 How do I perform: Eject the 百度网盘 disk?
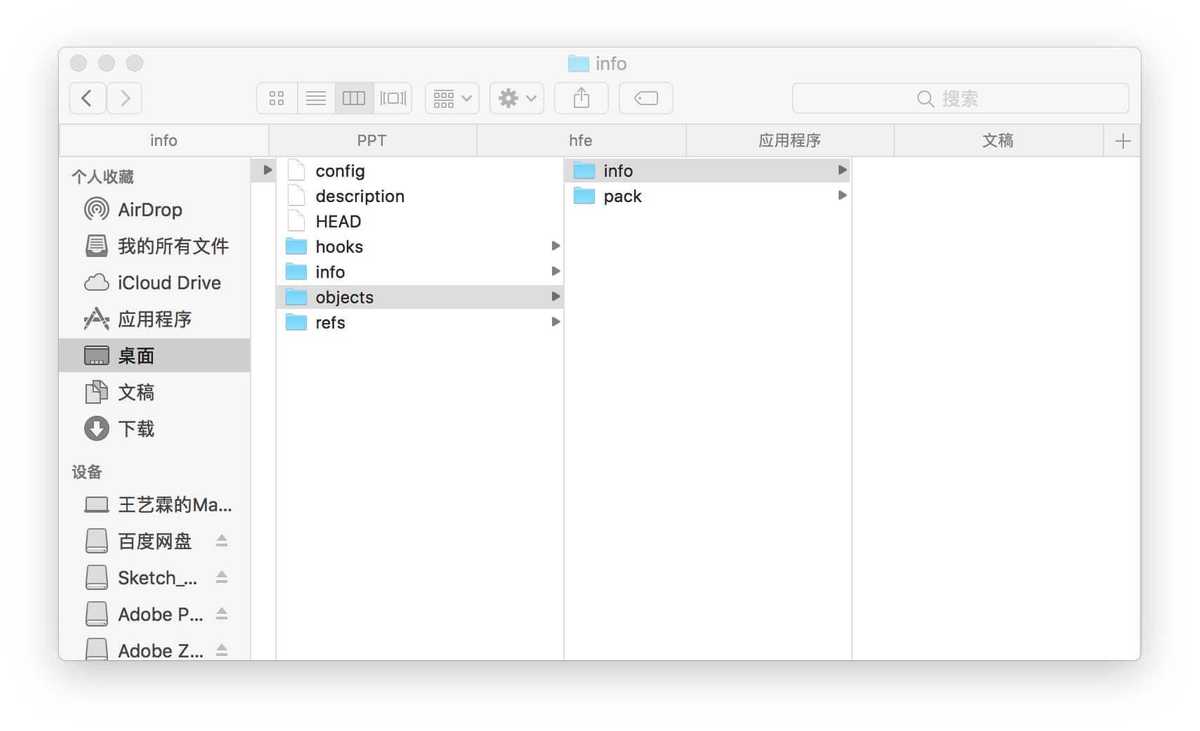tap(222, 541)
